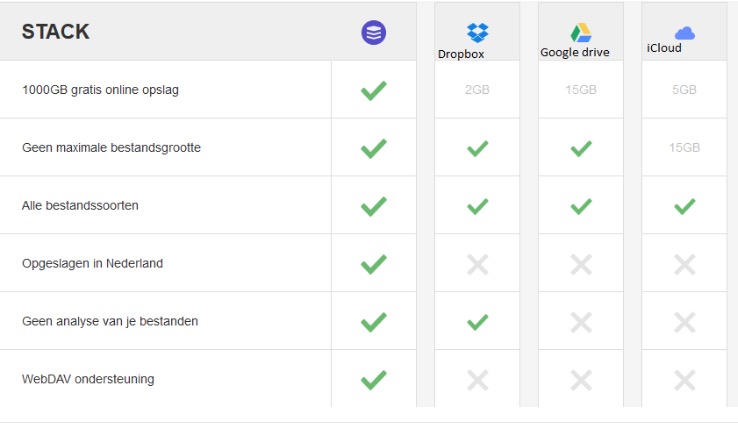Click the Google Drive 15GB storage value
This screenshot has height=425, width=738.
581,89
